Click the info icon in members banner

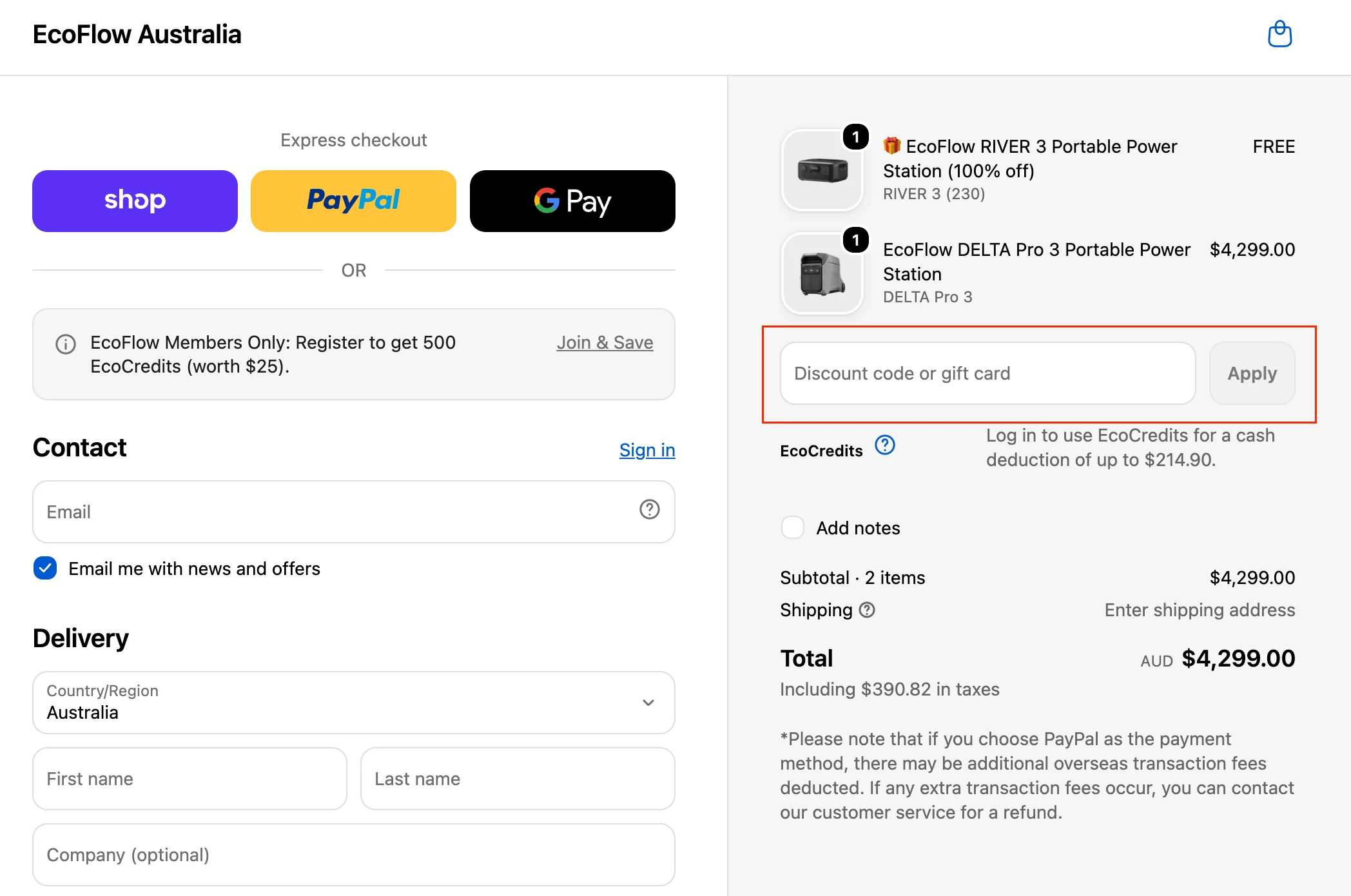pos(66,344)
